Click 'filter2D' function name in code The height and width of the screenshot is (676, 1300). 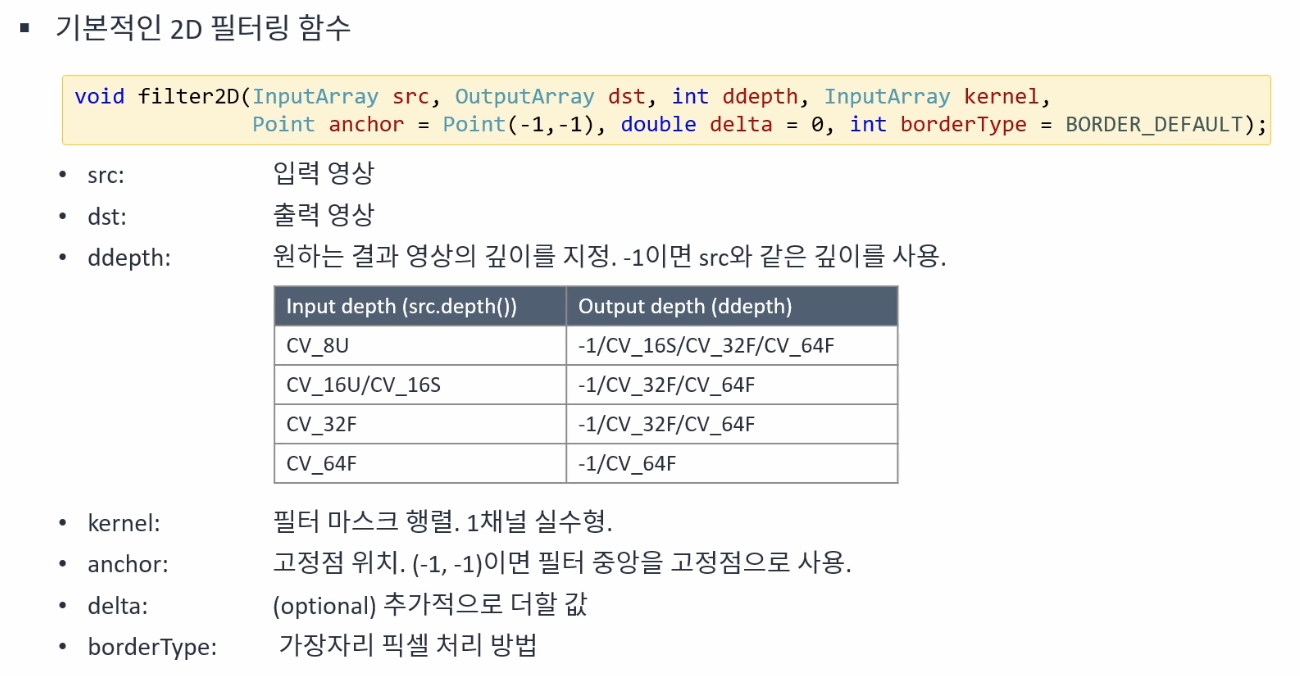[189, 97]
